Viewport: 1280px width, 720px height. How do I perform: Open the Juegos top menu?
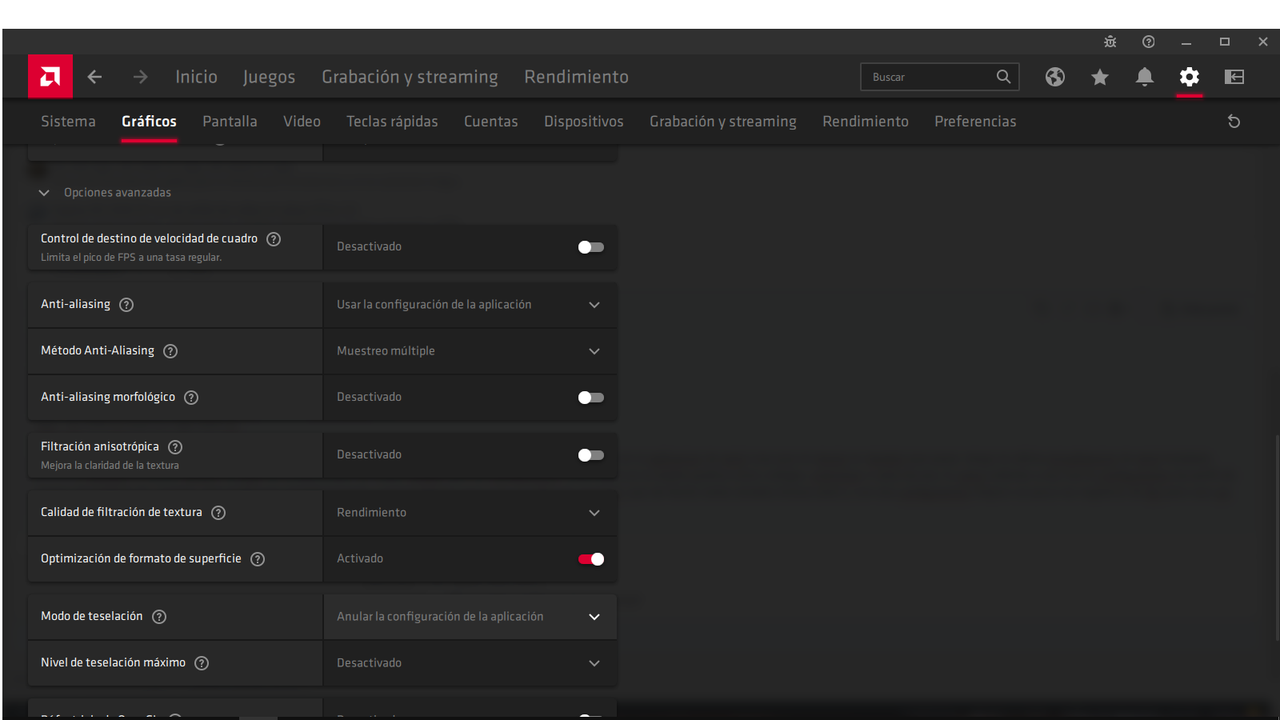[269, 77]
